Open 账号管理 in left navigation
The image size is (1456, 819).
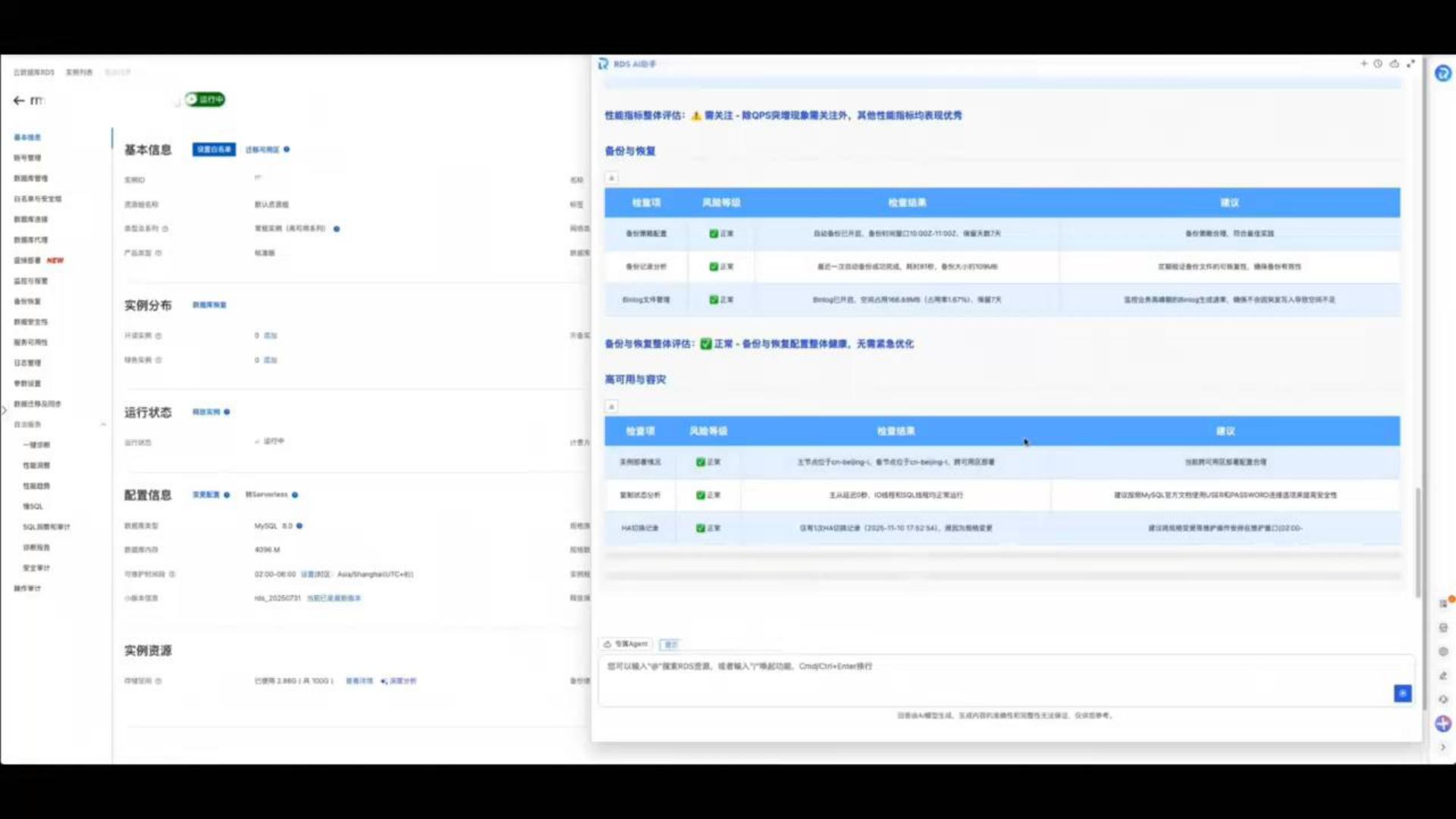(27, 158)
